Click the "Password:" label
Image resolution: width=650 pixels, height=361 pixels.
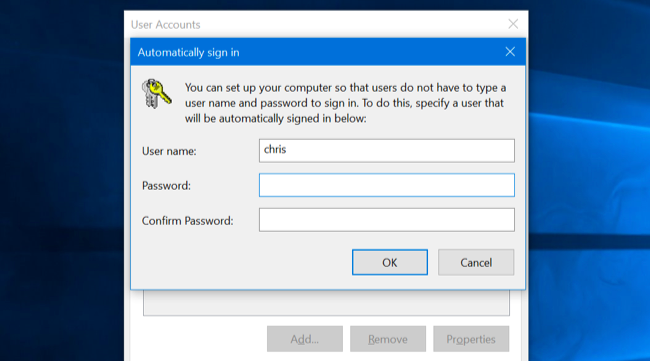tap(166, 186)
